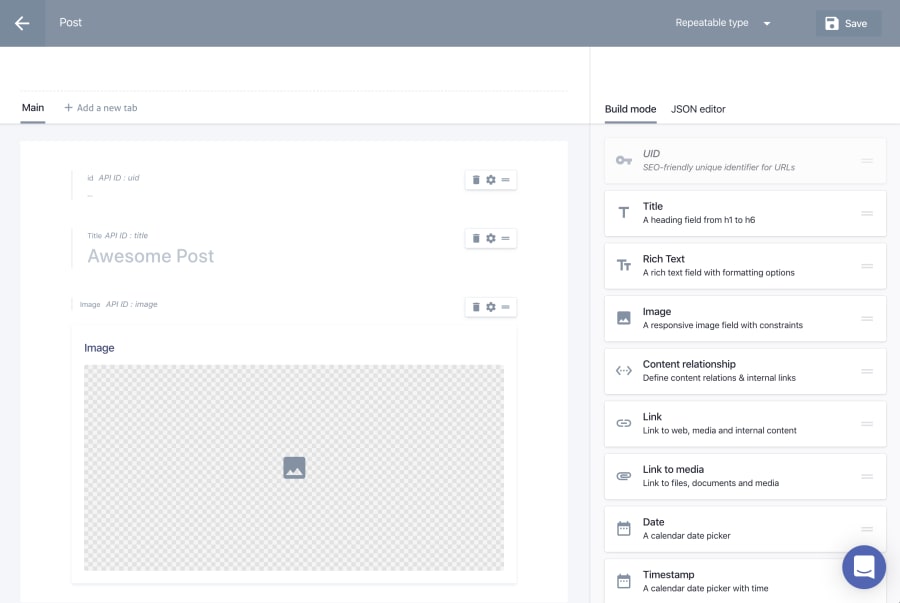Switch to JSON editor tab
The width and height of the screenshot is (900, 603).
698,109
